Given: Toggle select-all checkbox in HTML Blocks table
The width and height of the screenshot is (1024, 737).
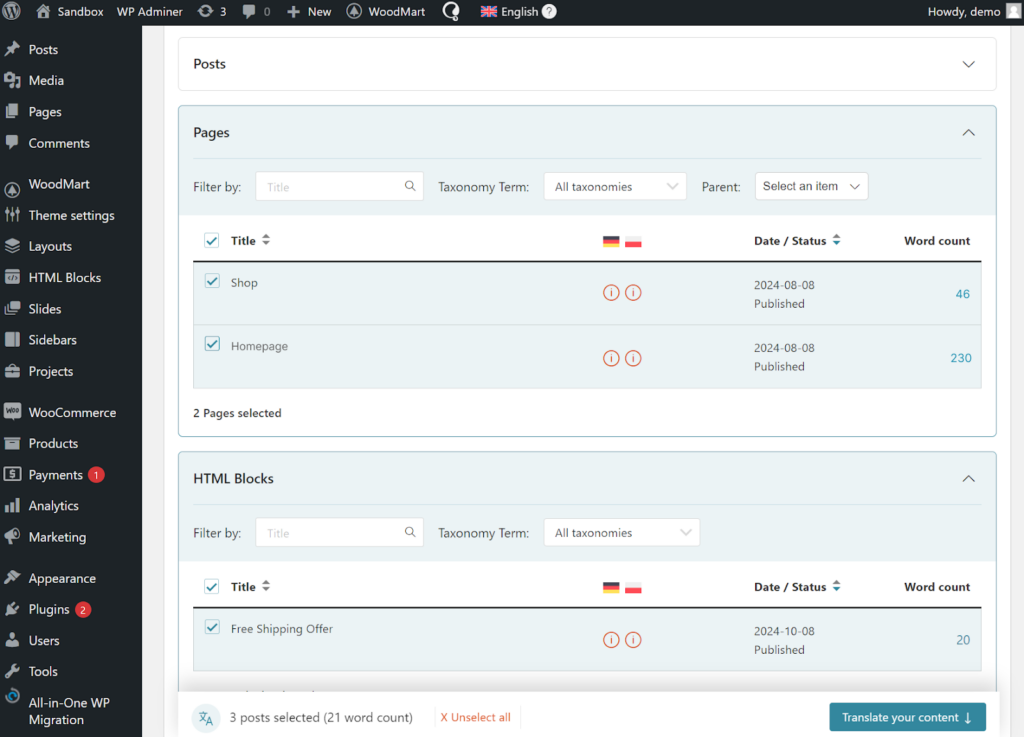Looking at the screenshot, I should pyautogui.click(x=212, y=587).
